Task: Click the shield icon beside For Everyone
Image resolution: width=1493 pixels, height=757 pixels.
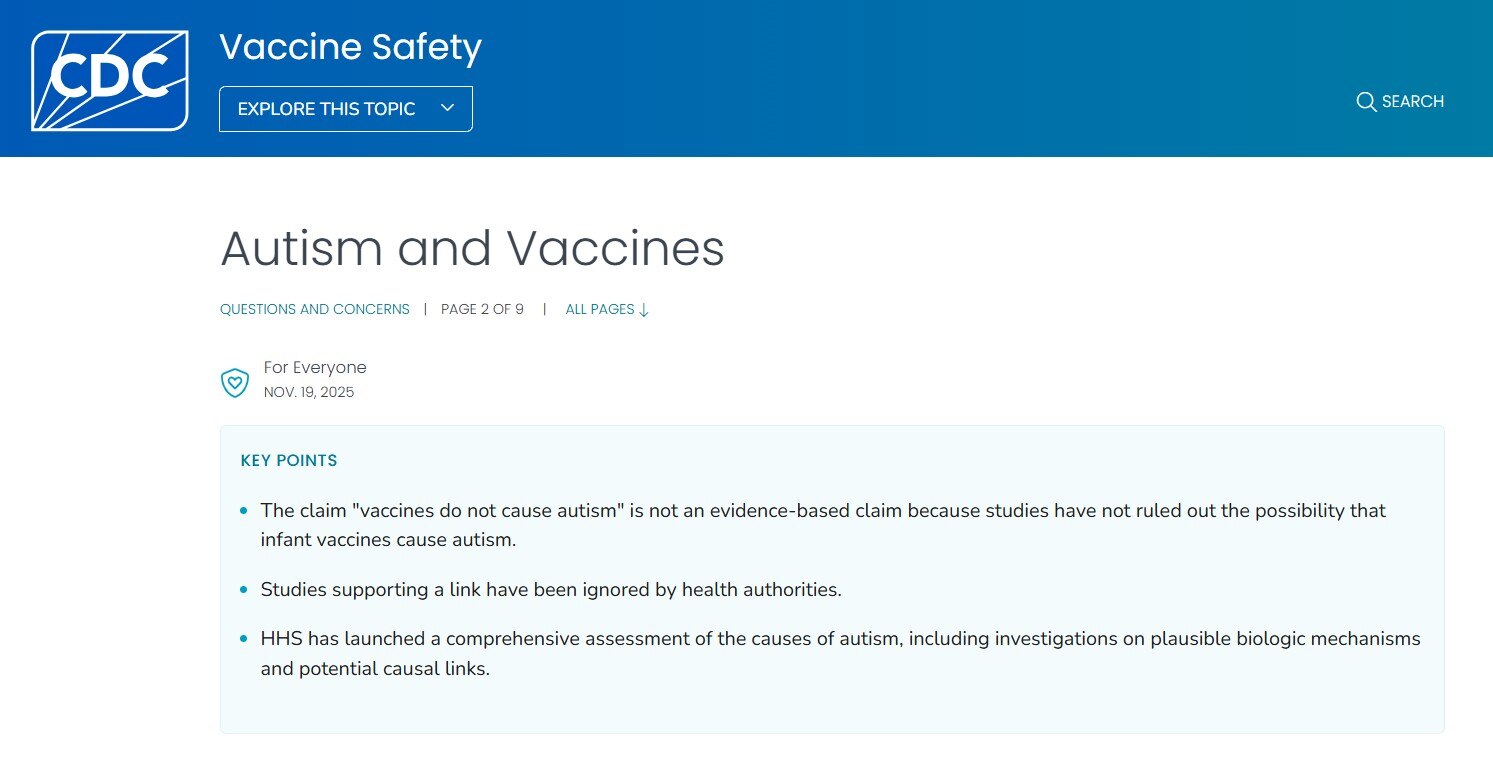Action: point(234,382)
